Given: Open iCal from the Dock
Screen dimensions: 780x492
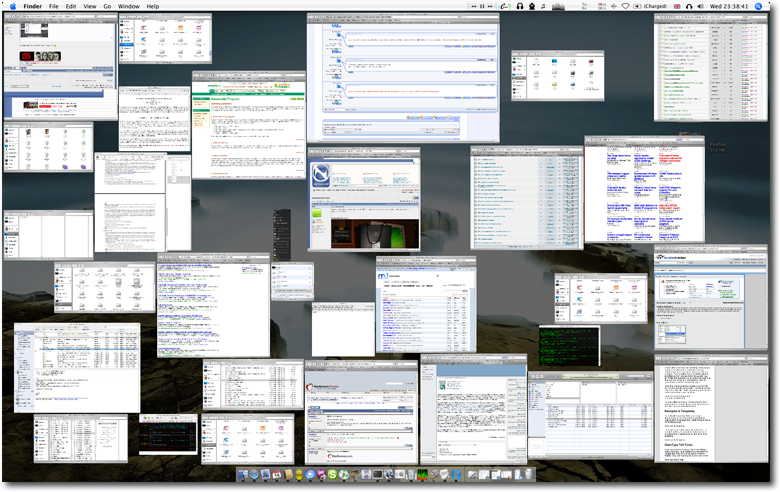Looking at the screenshot, I should tap(276, 474).
